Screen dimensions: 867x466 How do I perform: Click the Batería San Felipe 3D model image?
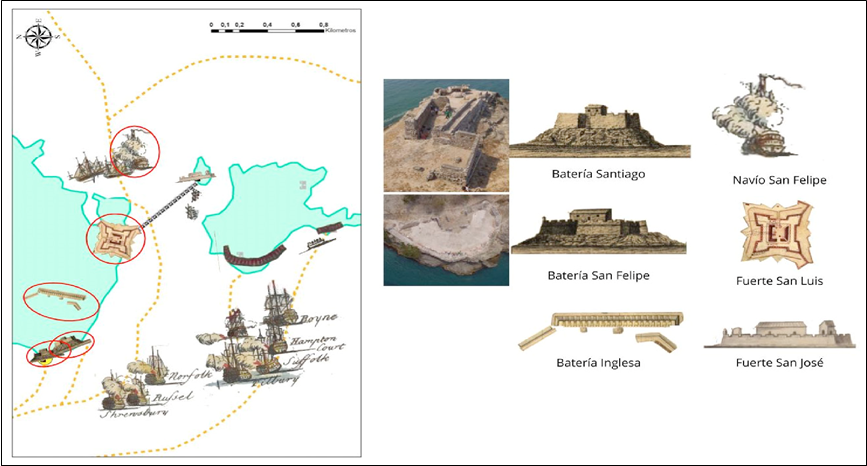point(598,232)
